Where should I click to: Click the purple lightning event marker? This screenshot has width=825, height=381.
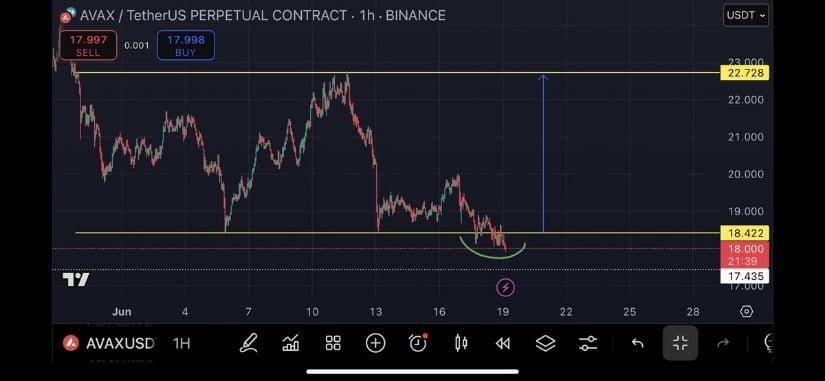pyautogui.click(x=506, y=287)
